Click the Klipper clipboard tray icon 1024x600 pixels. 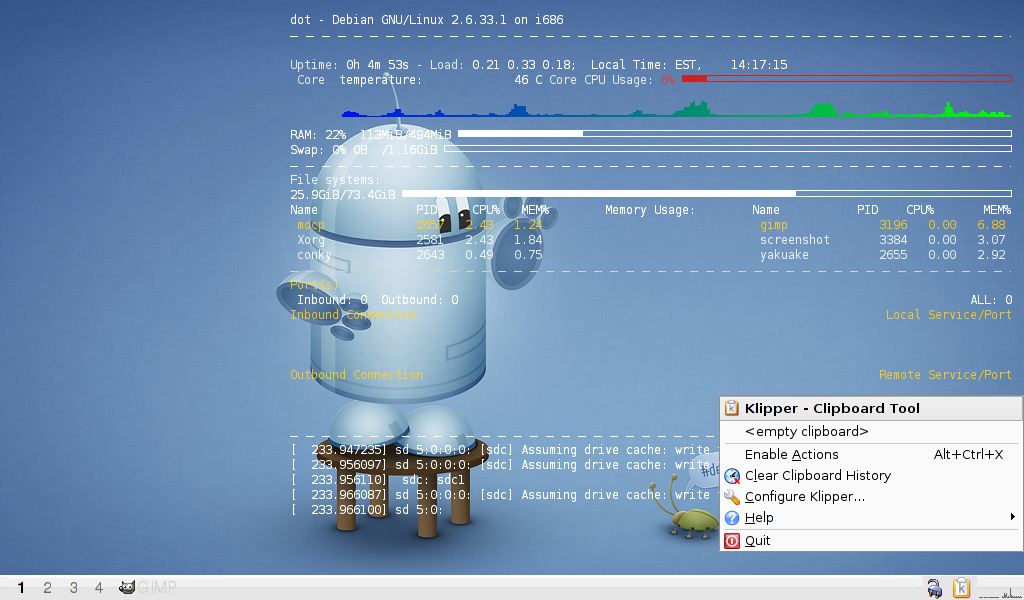coord(961,588)
